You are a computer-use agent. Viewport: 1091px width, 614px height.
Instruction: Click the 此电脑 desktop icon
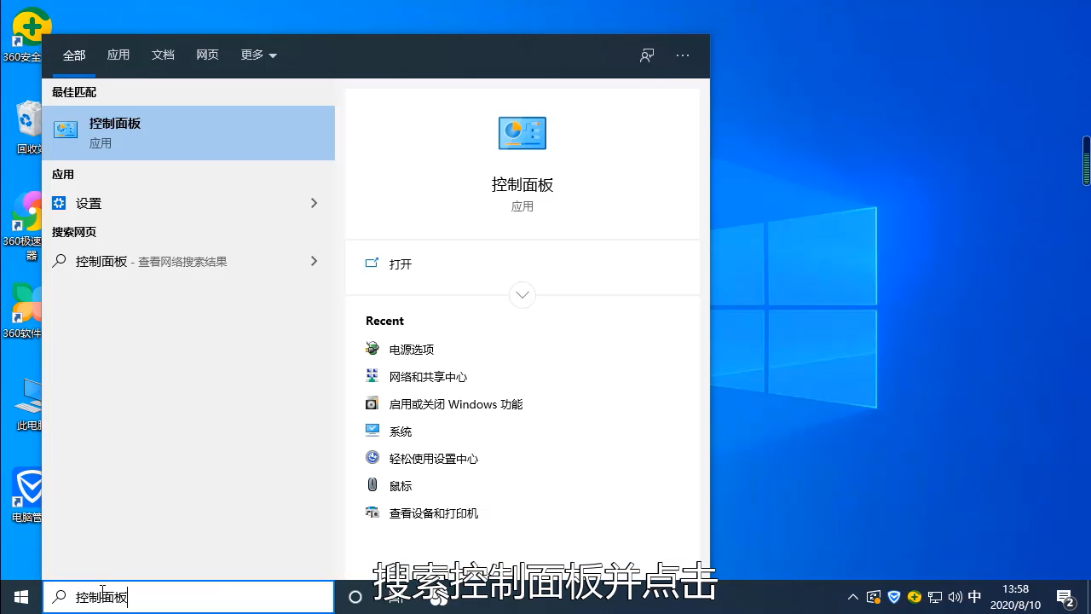tap(29, 404)
